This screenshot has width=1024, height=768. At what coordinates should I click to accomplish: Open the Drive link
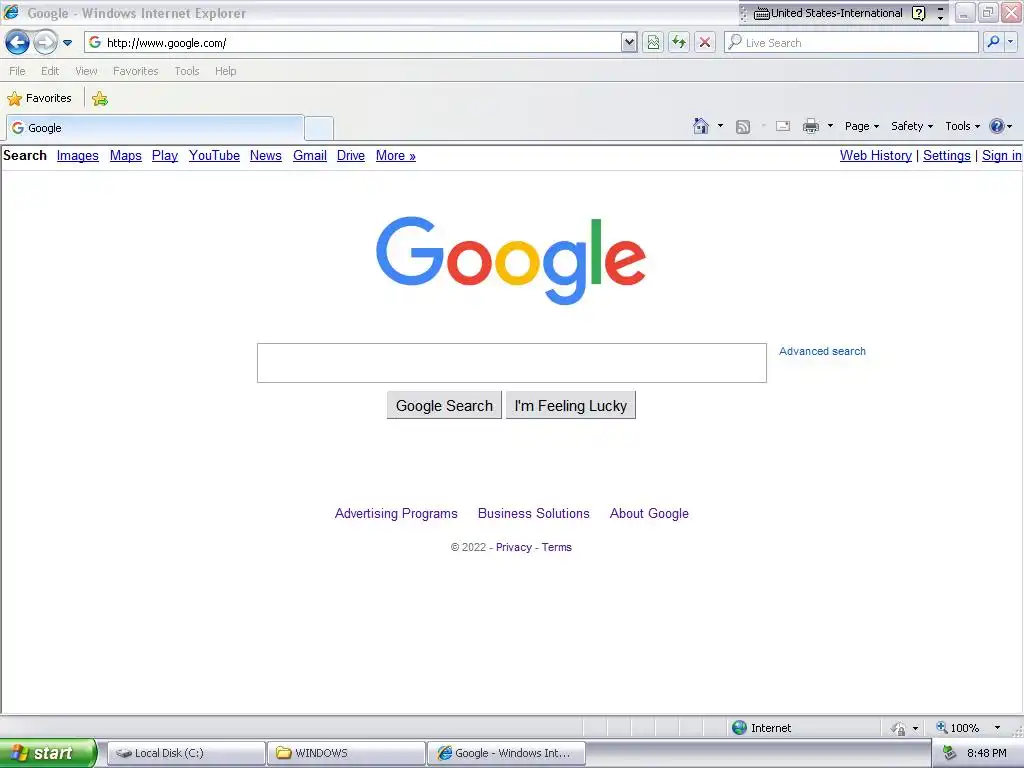pos(351,155)
